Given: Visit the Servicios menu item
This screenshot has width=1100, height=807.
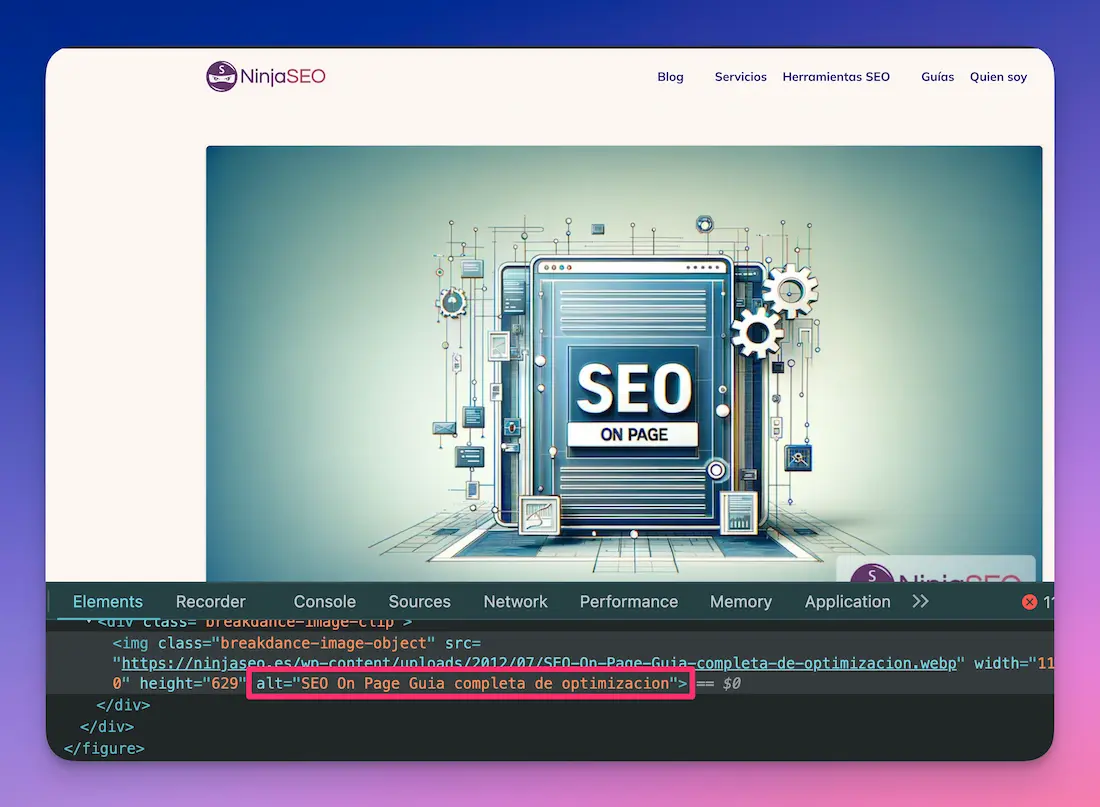Looking at the screenshot, I should 740,76.
